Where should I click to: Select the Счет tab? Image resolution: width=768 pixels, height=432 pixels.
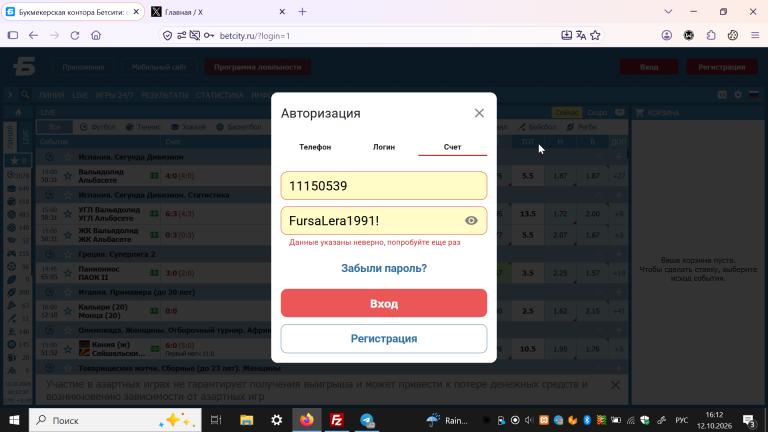[452, 147]
